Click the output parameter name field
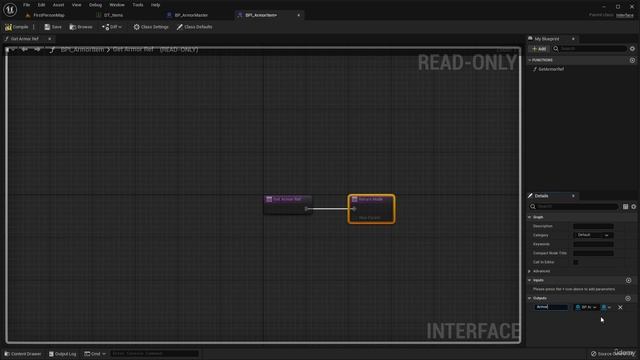The image size is (640, 360). [x=551, y=307]
